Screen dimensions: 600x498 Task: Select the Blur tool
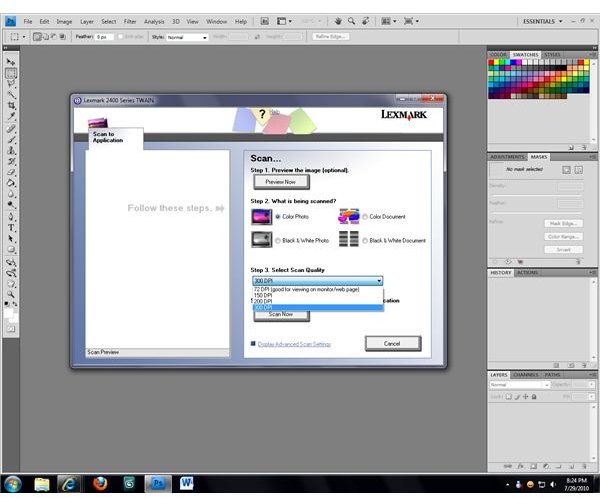[11, 194]
